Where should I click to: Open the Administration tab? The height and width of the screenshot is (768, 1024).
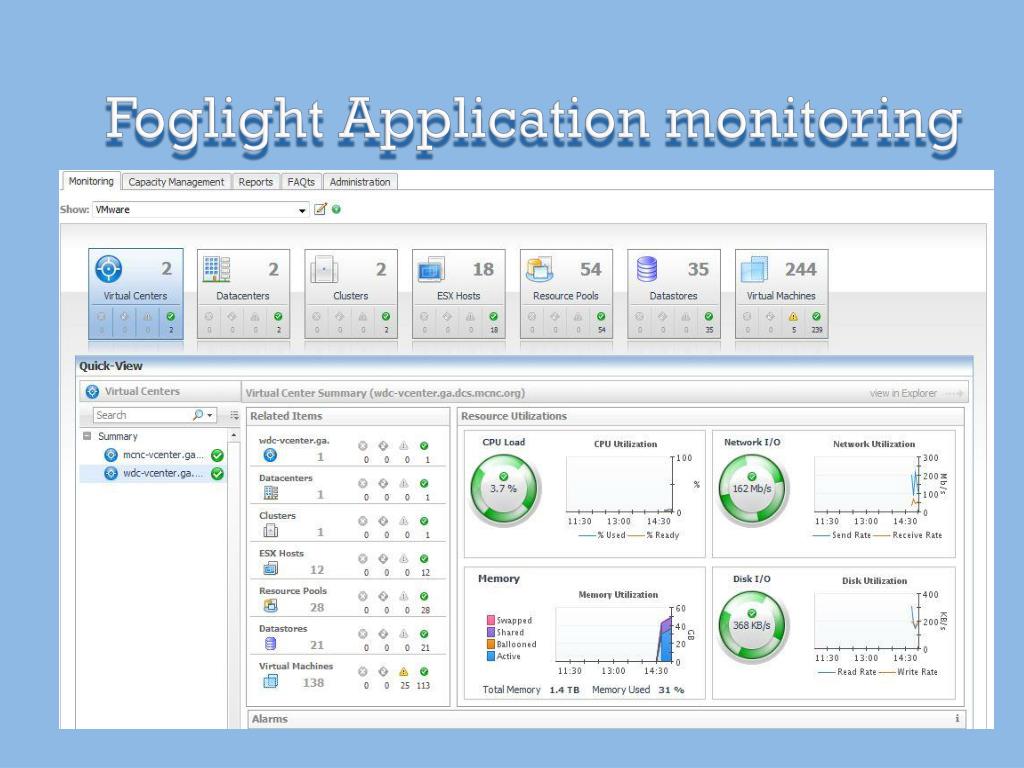[x=360, y=182]
